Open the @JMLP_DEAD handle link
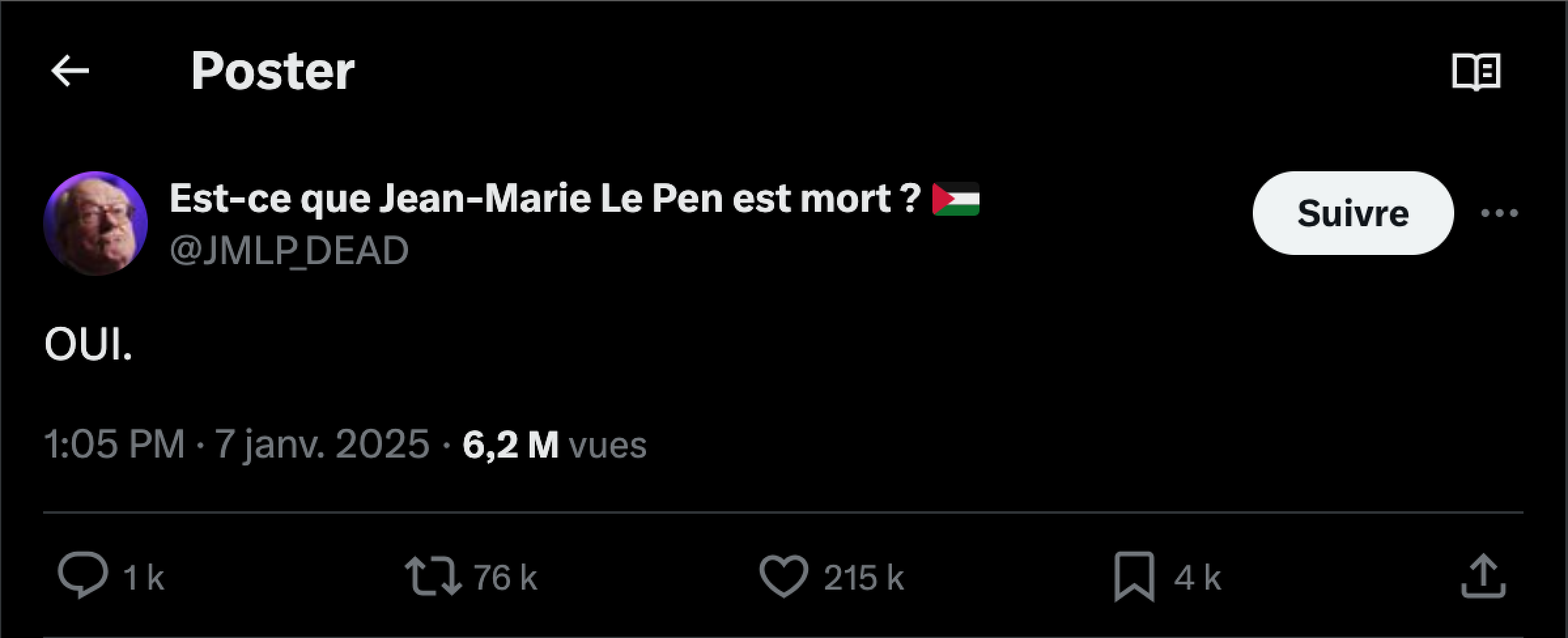This screenshot has height=638, width=1568. 289,250
